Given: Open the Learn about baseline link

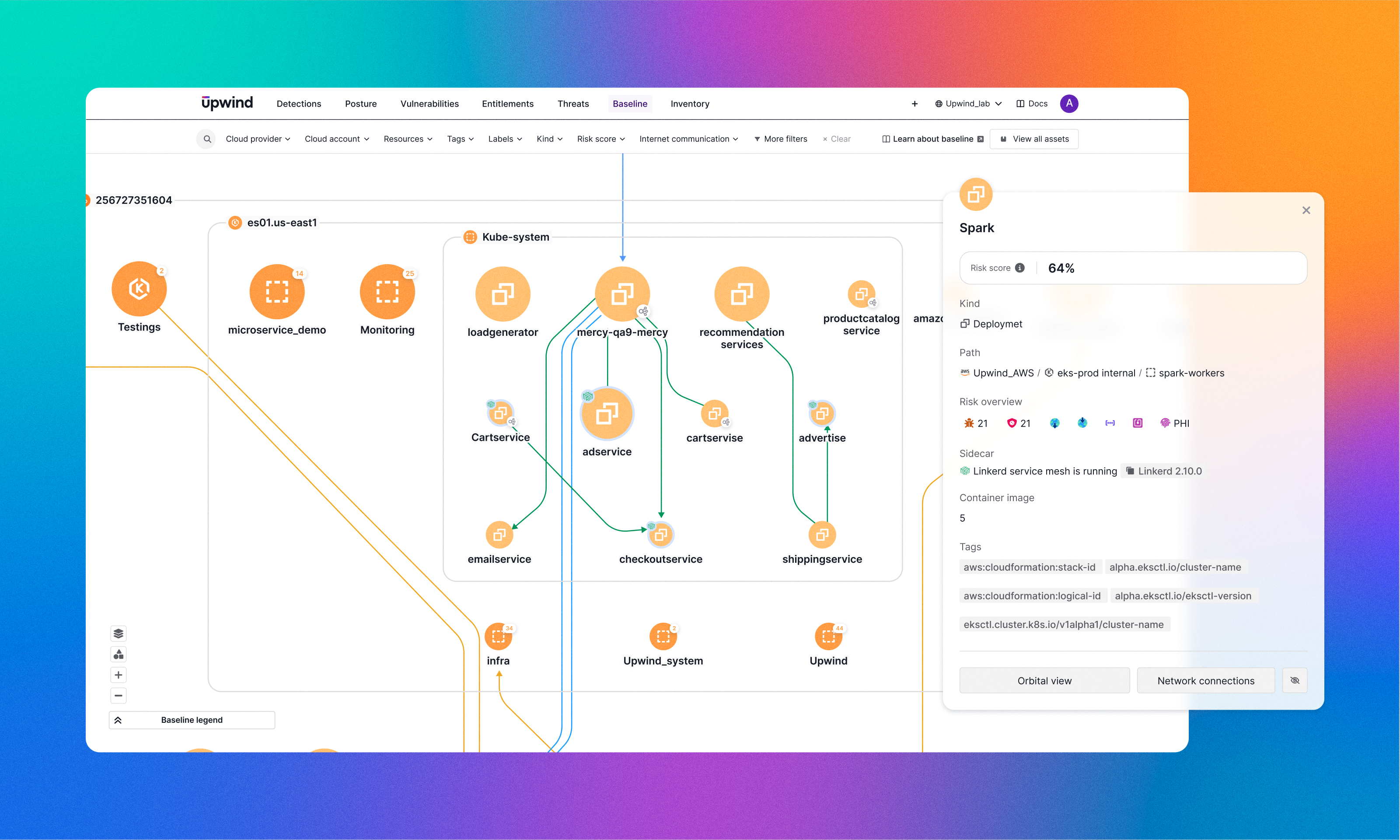Looking at the screenshot, I should [x=932, y=139].
